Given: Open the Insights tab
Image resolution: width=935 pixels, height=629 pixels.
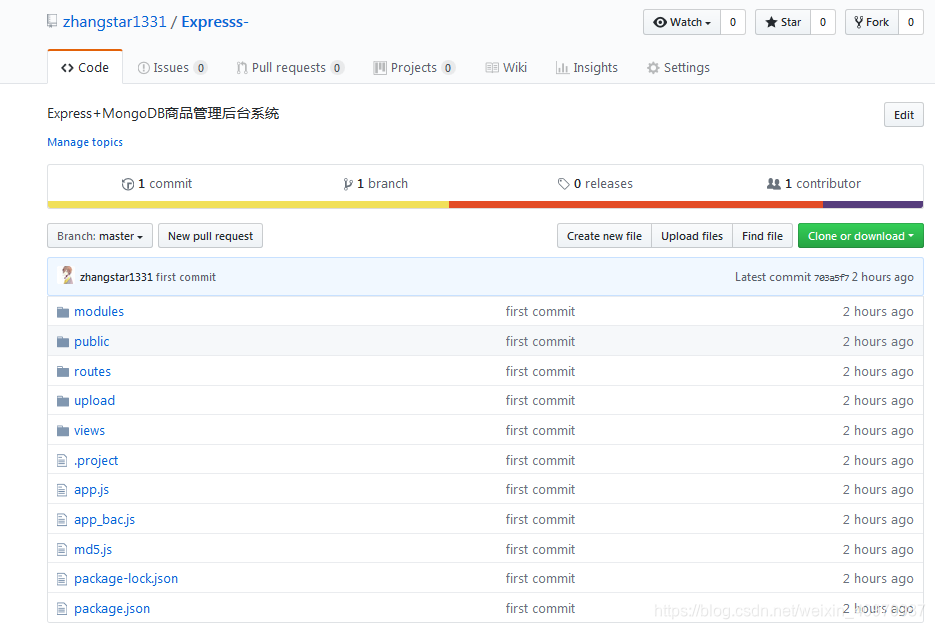Looking at the screenshot, I should (x=587, y=67).
